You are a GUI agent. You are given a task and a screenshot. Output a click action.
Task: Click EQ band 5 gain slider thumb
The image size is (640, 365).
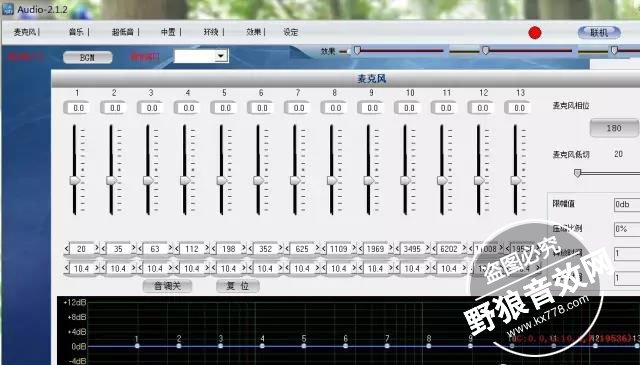click(222, 180)
